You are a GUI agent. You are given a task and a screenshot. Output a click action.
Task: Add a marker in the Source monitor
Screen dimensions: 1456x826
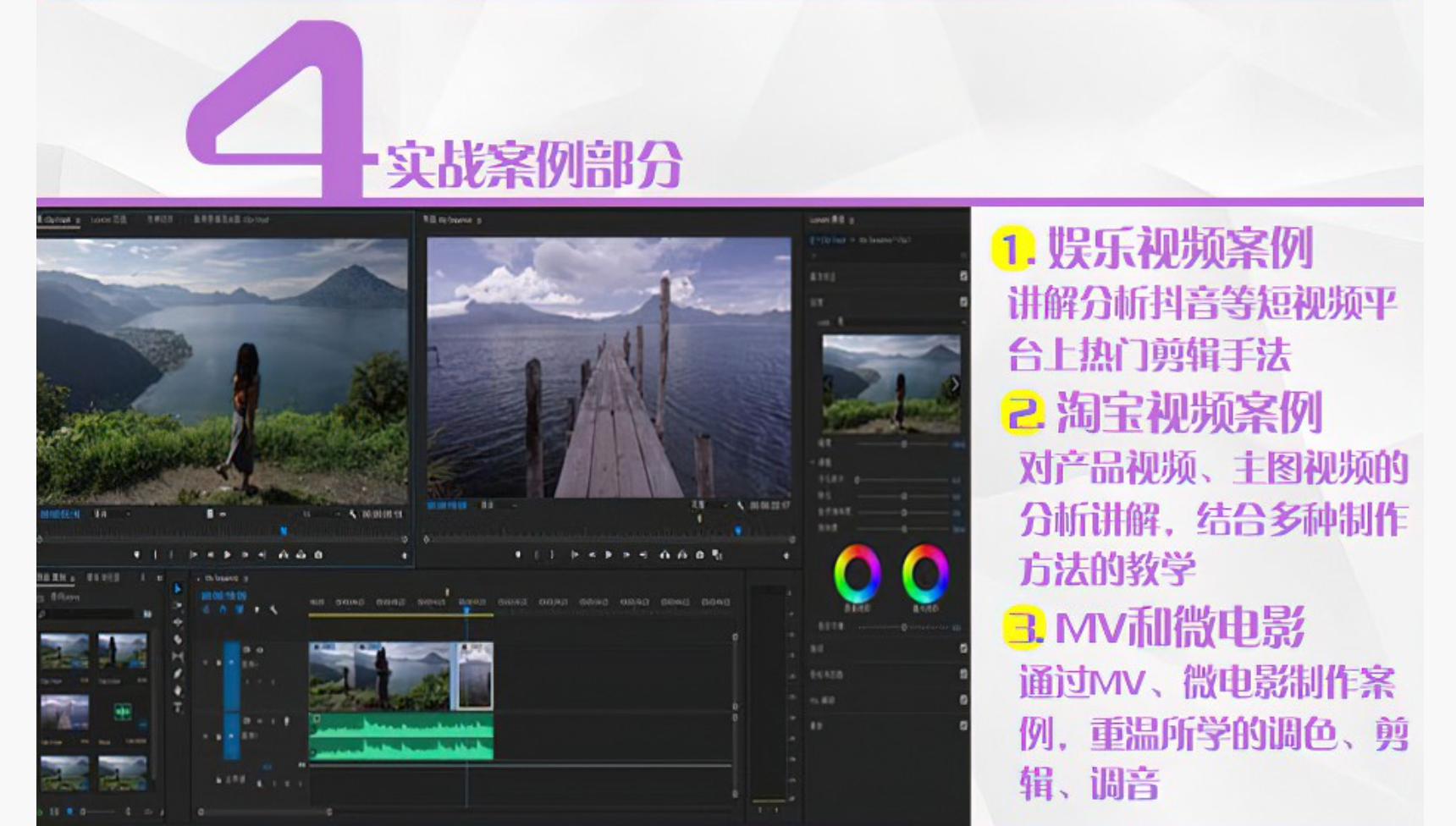137,555
